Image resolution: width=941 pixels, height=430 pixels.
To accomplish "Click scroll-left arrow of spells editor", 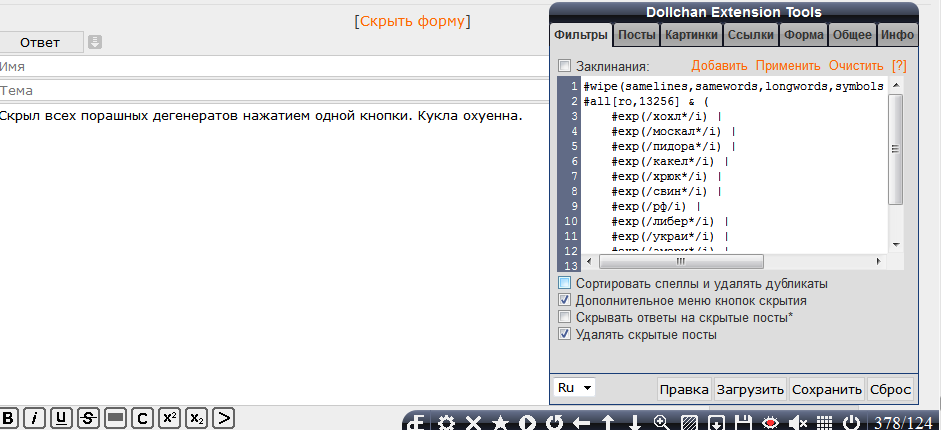I will (589, 262).
